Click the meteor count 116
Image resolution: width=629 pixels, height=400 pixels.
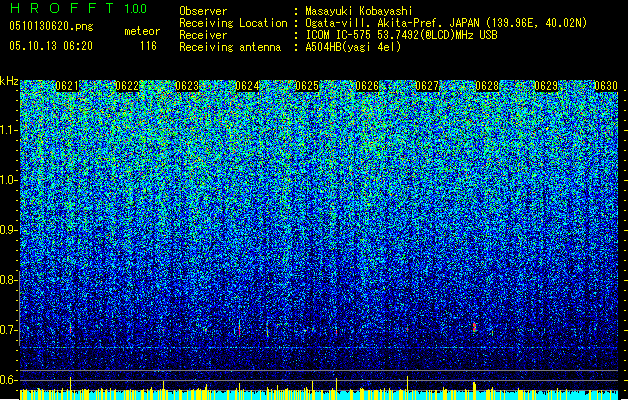click(148, 46)
